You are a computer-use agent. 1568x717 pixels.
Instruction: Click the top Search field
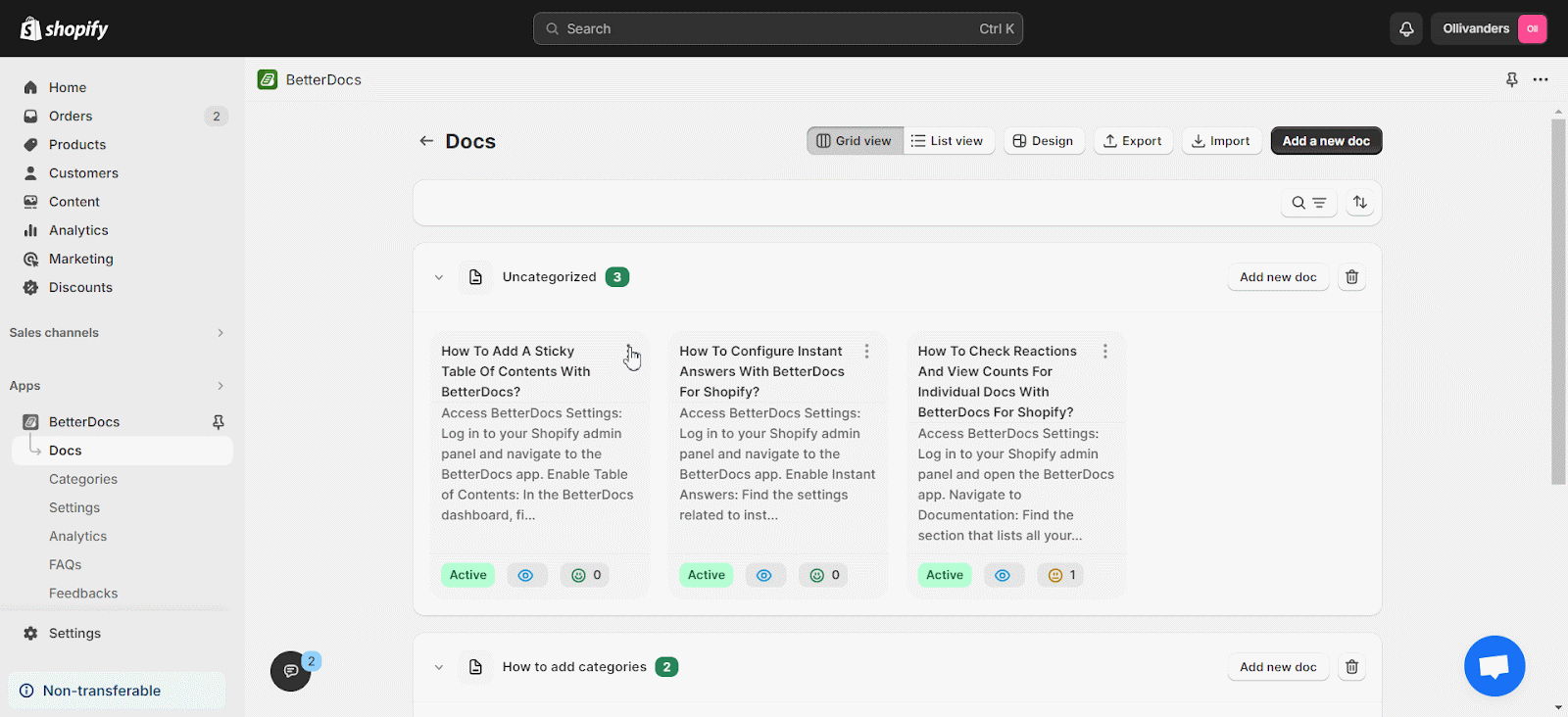pos(778,28)
